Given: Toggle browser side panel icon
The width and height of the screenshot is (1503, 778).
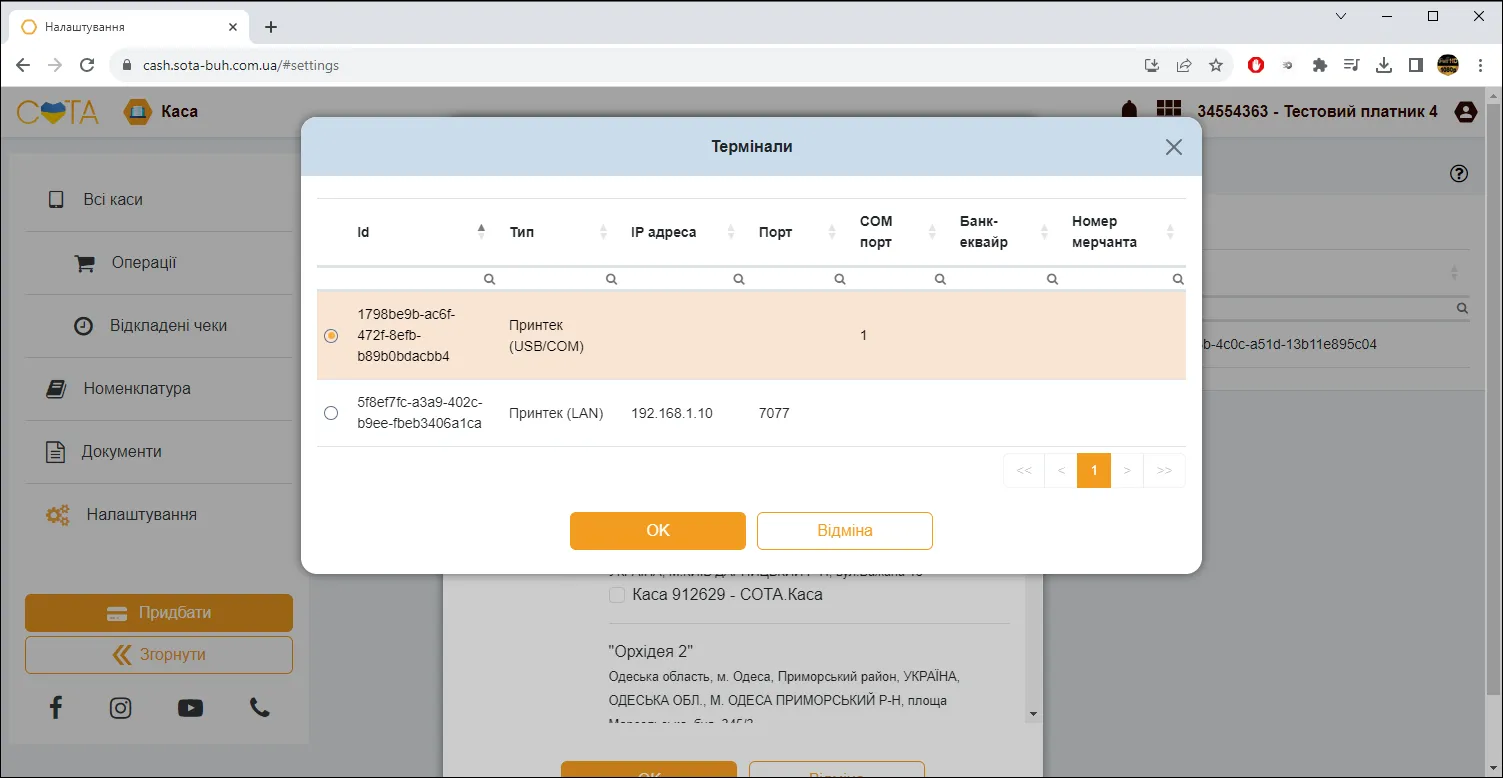Looking at the screenshot, I should click(1416, 65).
